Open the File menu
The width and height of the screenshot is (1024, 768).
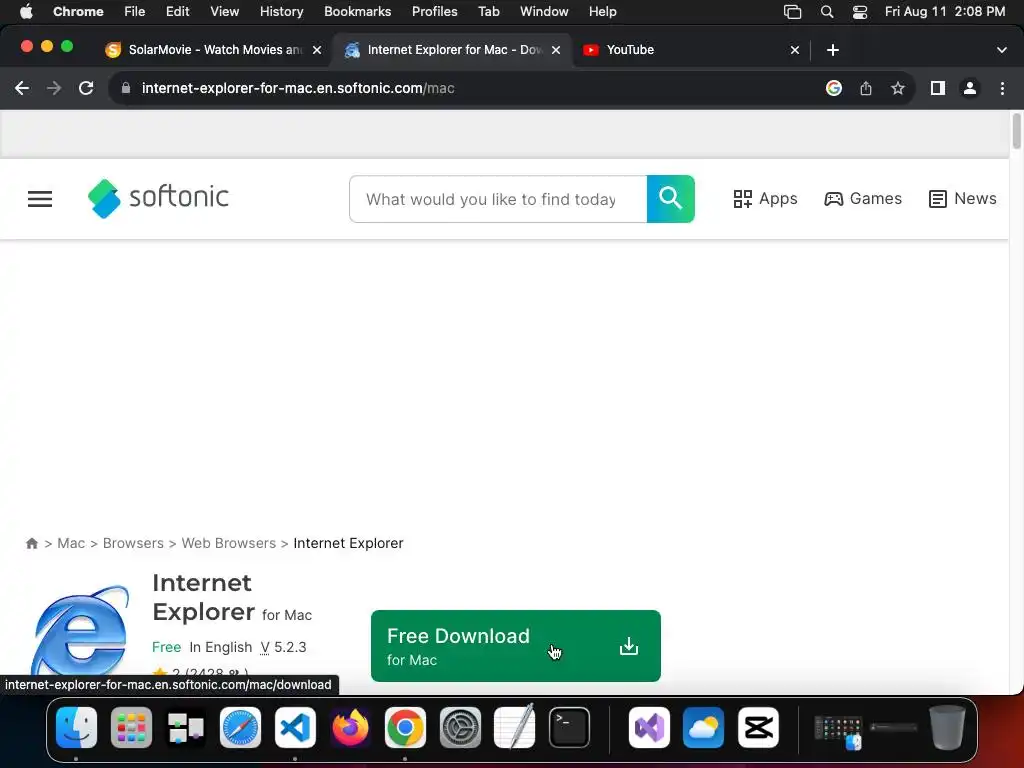point(135,12)
